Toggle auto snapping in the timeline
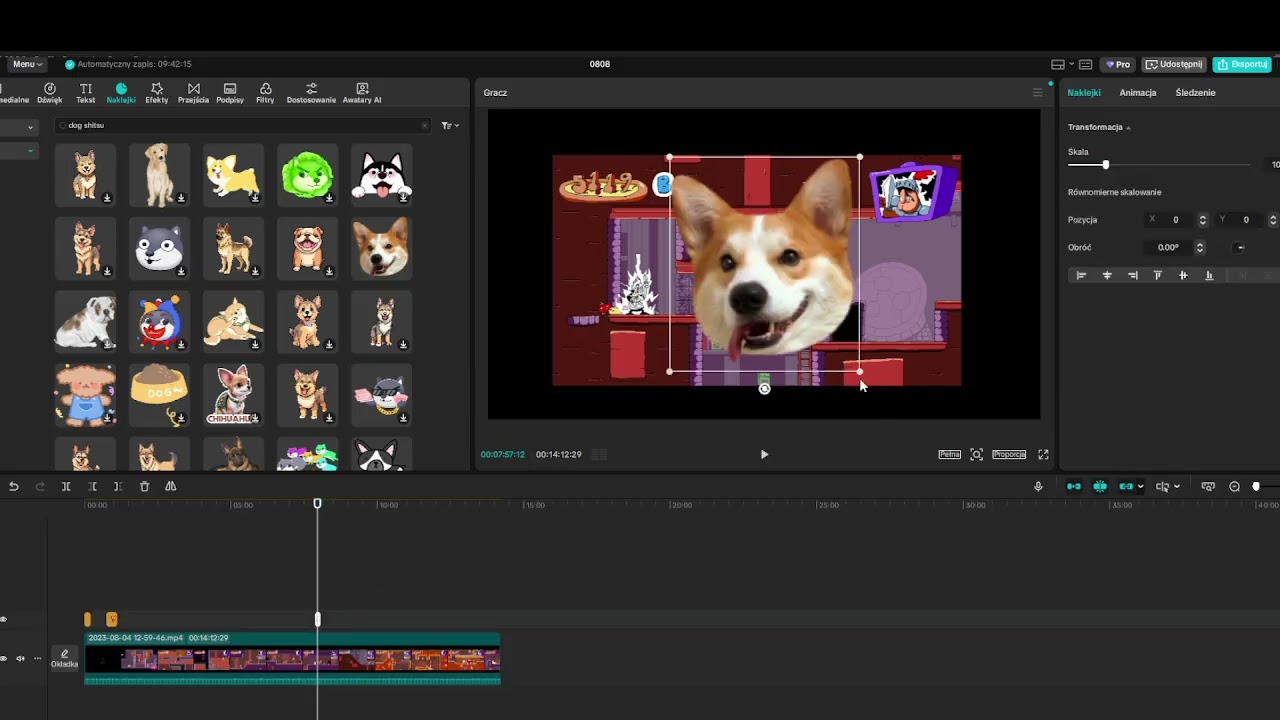 coord(1100,487)
